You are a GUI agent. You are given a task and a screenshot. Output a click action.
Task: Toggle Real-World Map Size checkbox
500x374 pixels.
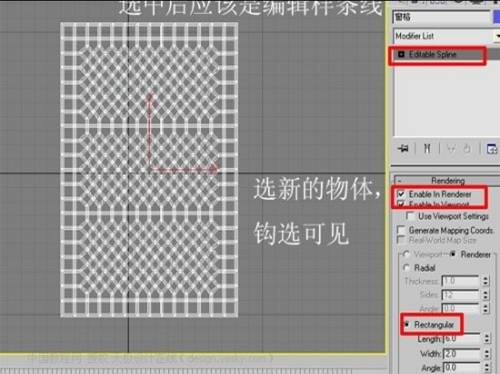point(401,240)
